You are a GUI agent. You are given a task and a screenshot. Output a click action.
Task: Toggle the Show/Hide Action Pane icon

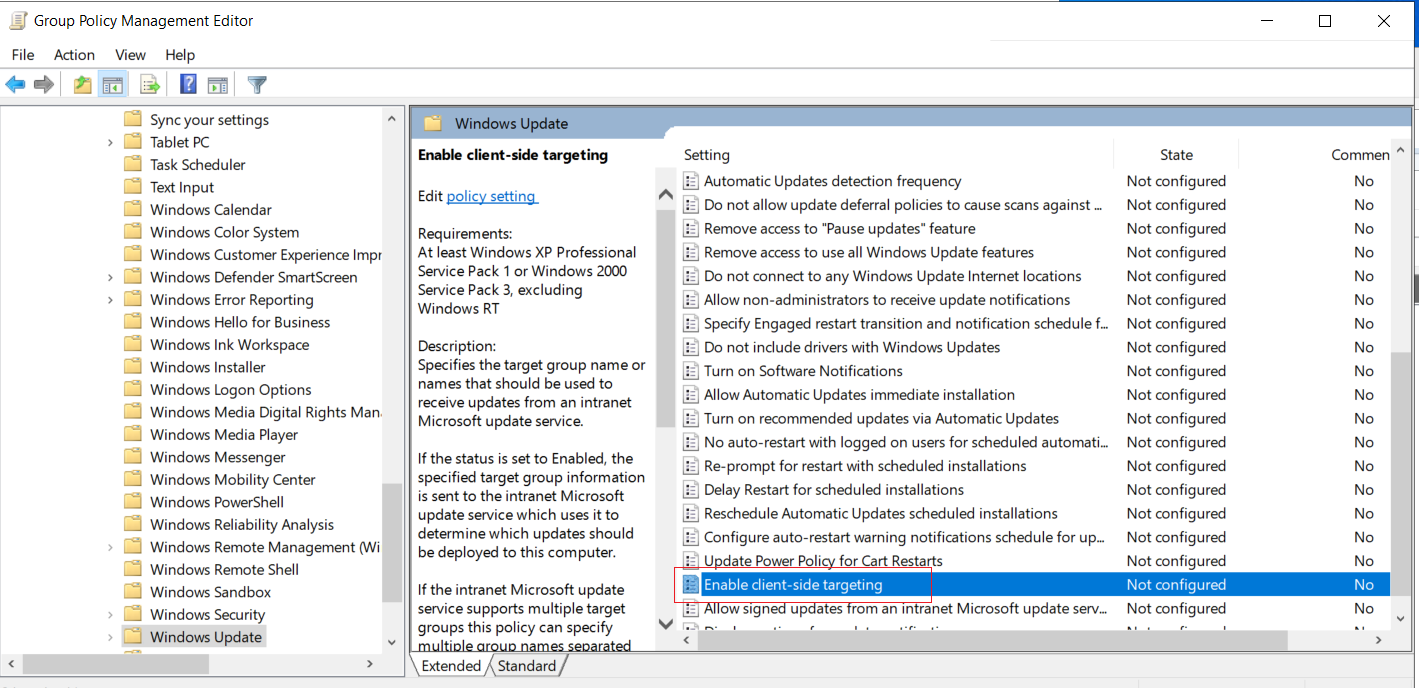pos(218,85)
